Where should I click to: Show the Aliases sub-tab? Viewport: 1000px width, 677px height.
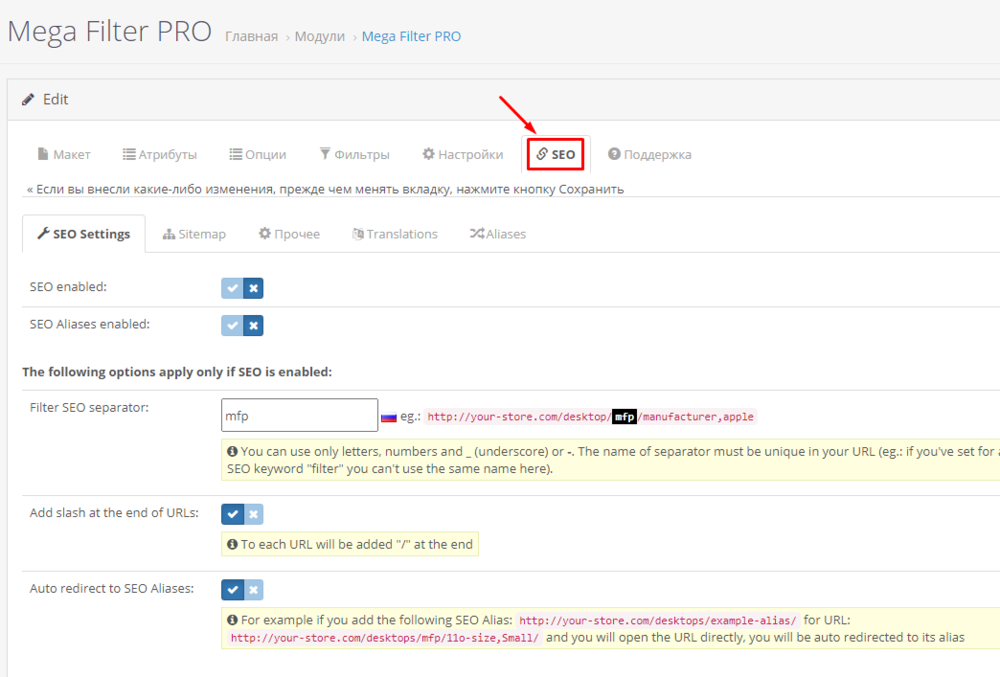click(498, 234)
